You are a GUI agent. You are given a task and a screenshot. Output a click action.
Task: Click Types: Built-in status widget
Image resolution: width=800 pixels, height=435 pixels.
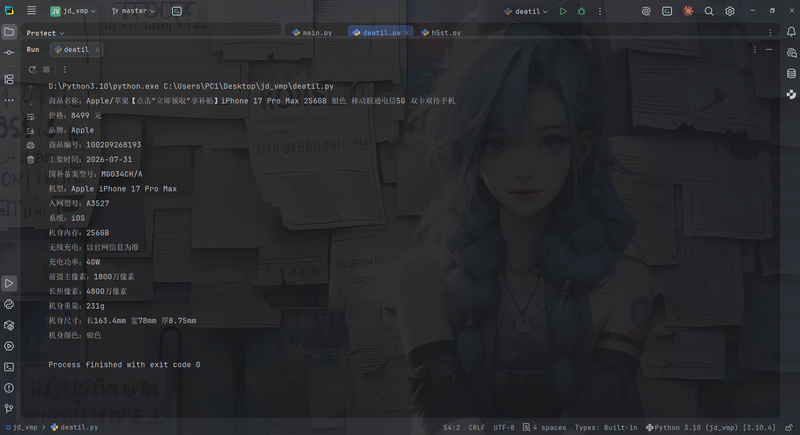pyautogui.click(x=606, y=427)
